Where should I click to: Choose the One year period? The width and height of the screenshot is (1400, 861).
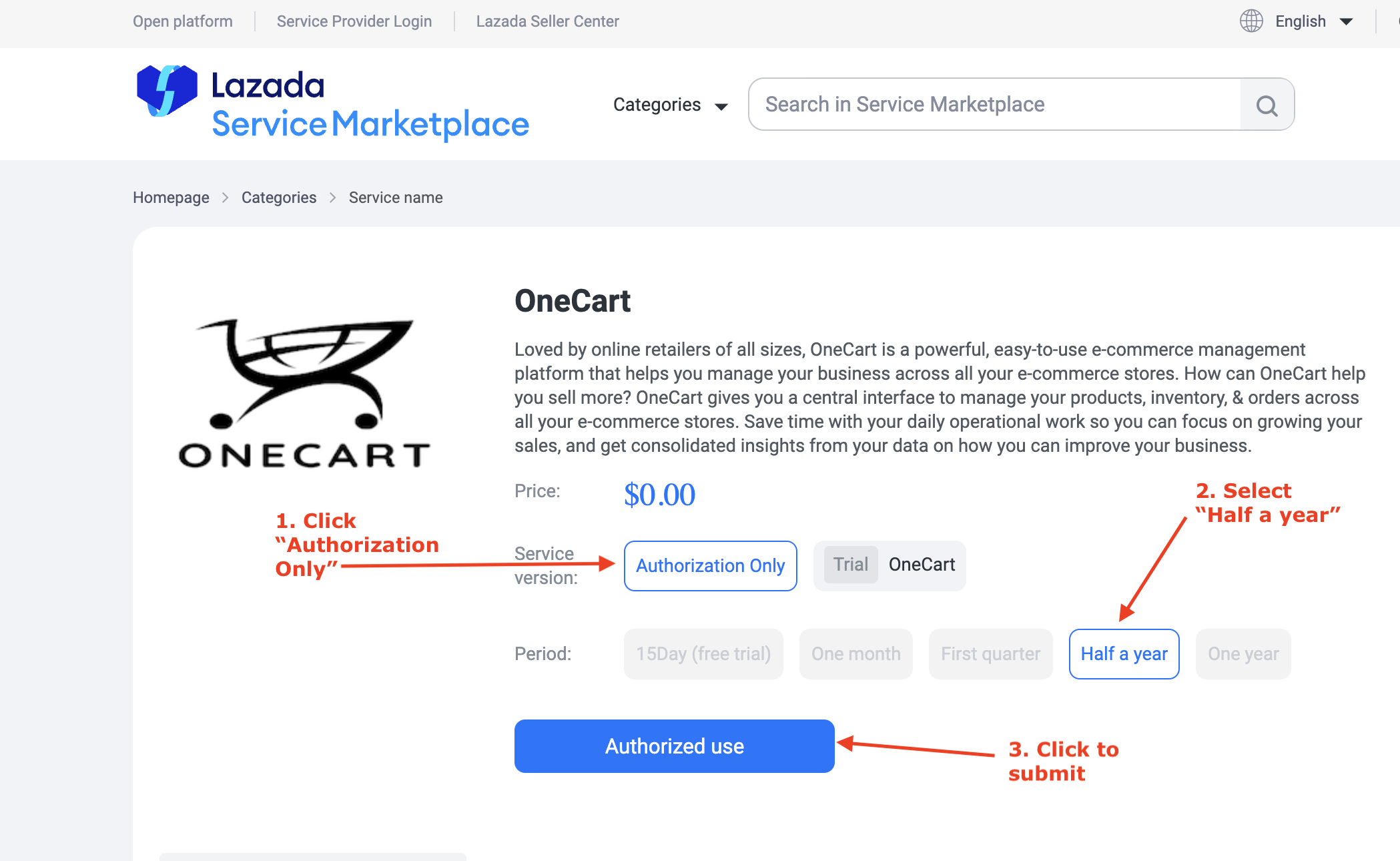click(x=1243, y=653)
